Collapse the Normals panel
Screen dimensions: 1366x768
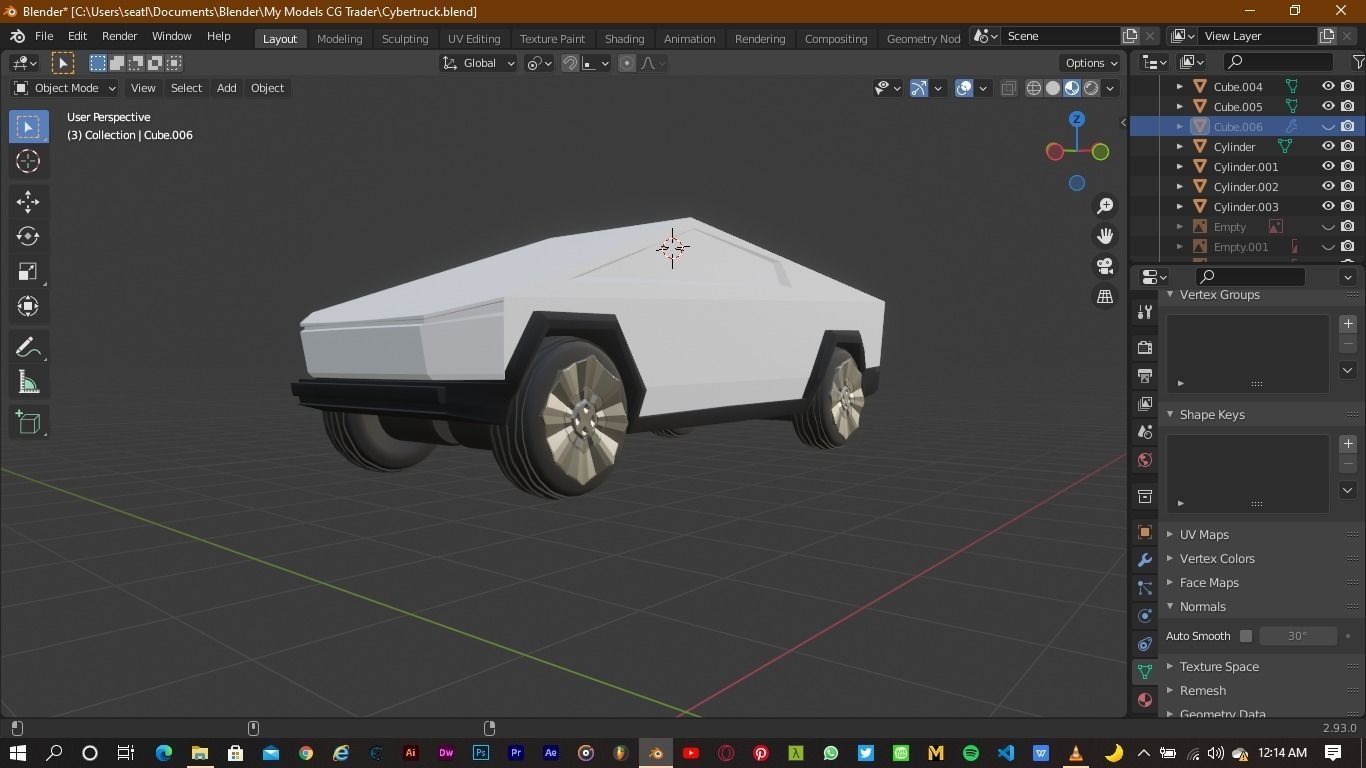click(x=1202, y=607)
